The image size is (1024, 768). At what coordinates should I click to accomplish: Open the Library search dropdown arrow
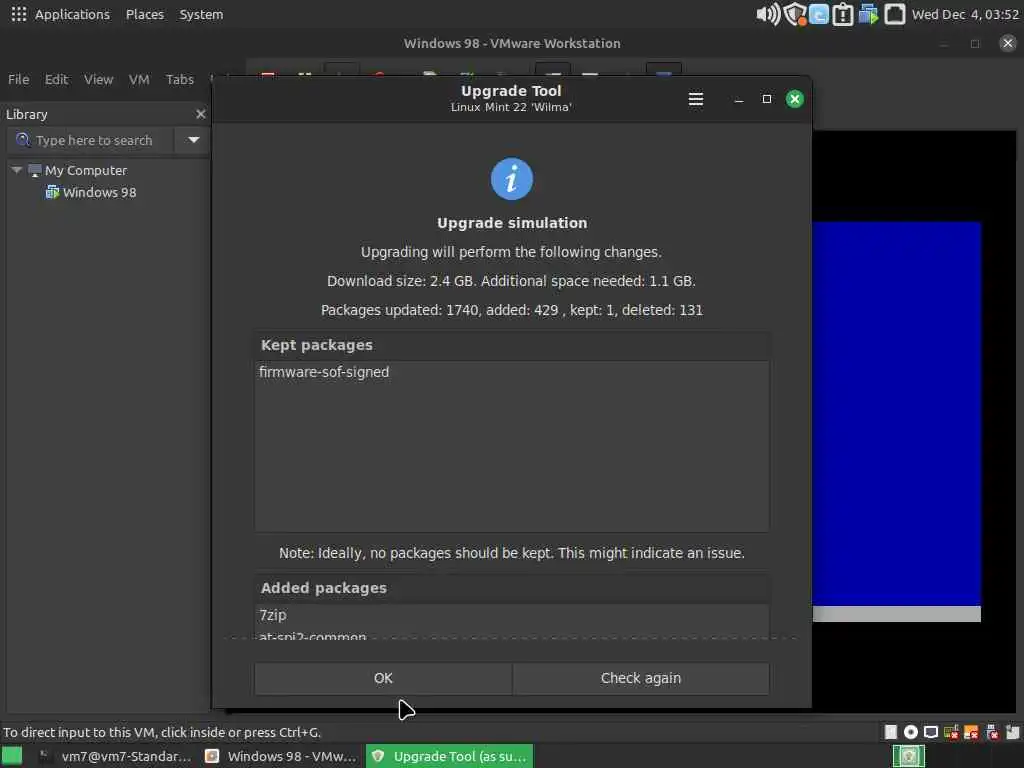click(x=193, y=140)
